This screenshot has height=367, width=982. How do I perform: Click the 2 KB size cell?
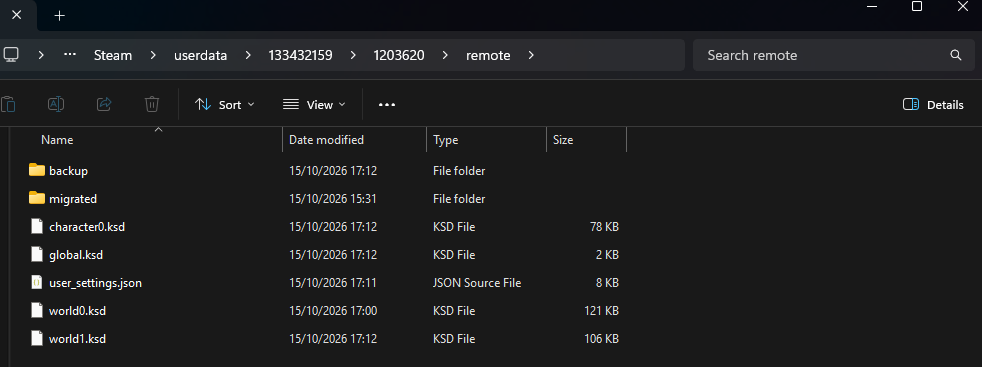tap(607, 255)
